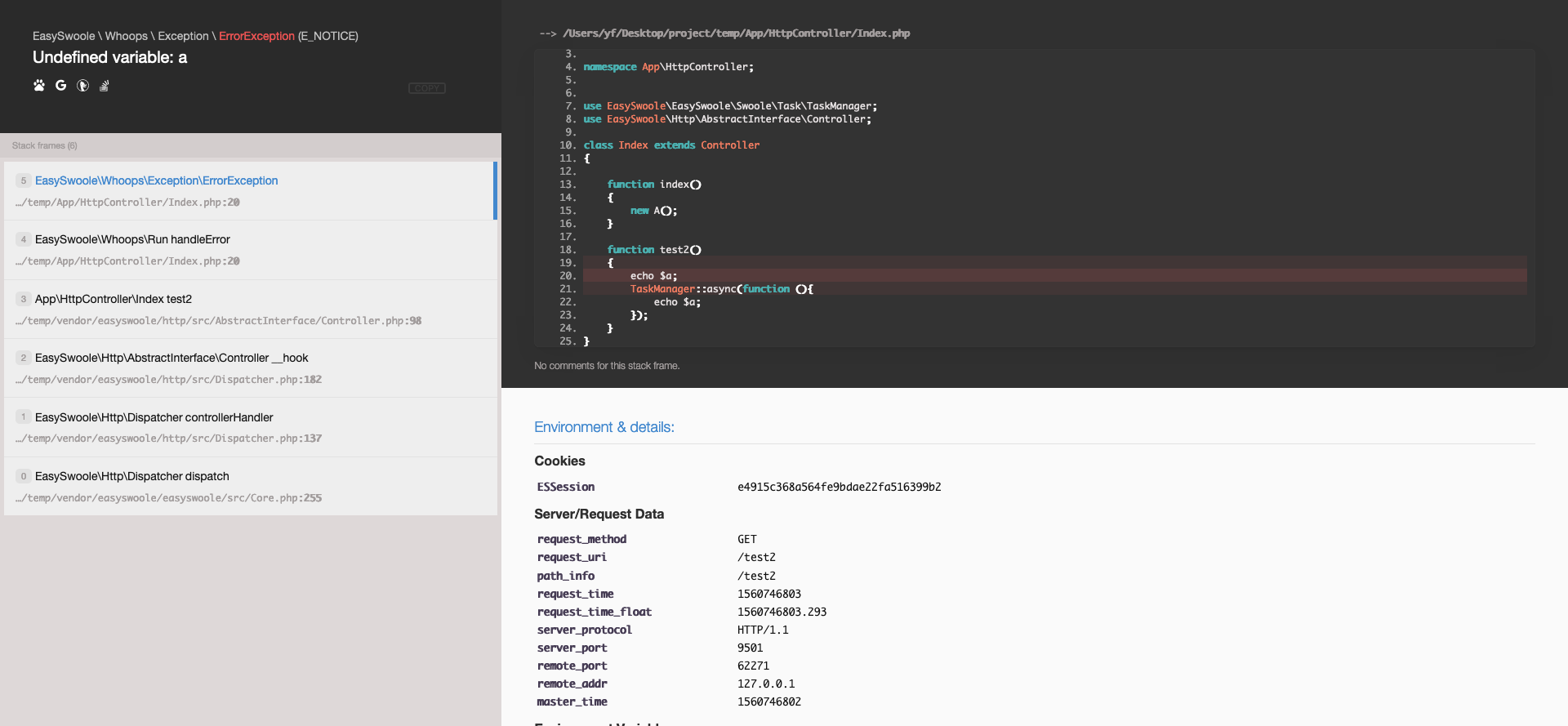Search the error on DuckDuckGo via duck icon
The height and width of the screenshot is (726, 1568).
[82, 86]
